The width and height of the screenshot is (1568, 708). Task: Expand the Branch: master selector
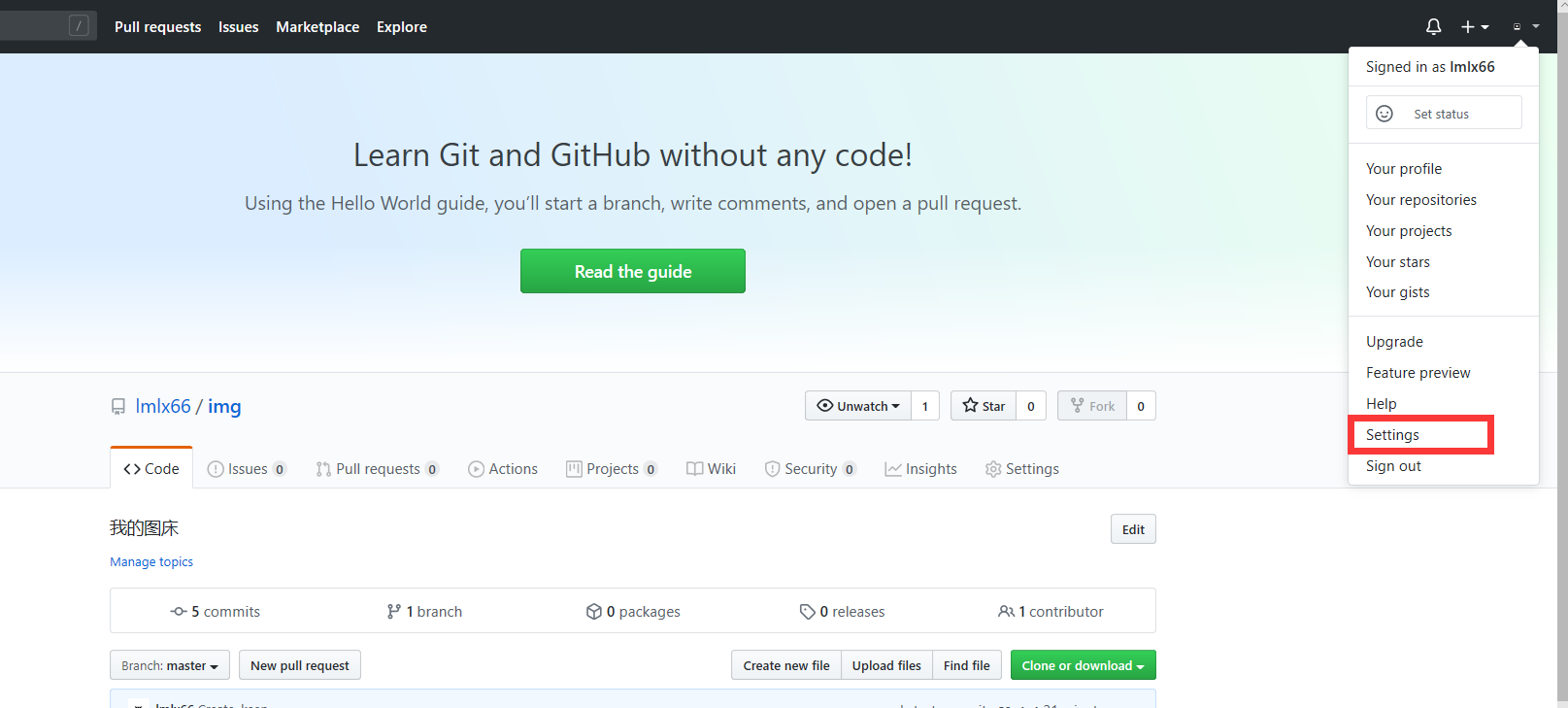coord(170,665)
